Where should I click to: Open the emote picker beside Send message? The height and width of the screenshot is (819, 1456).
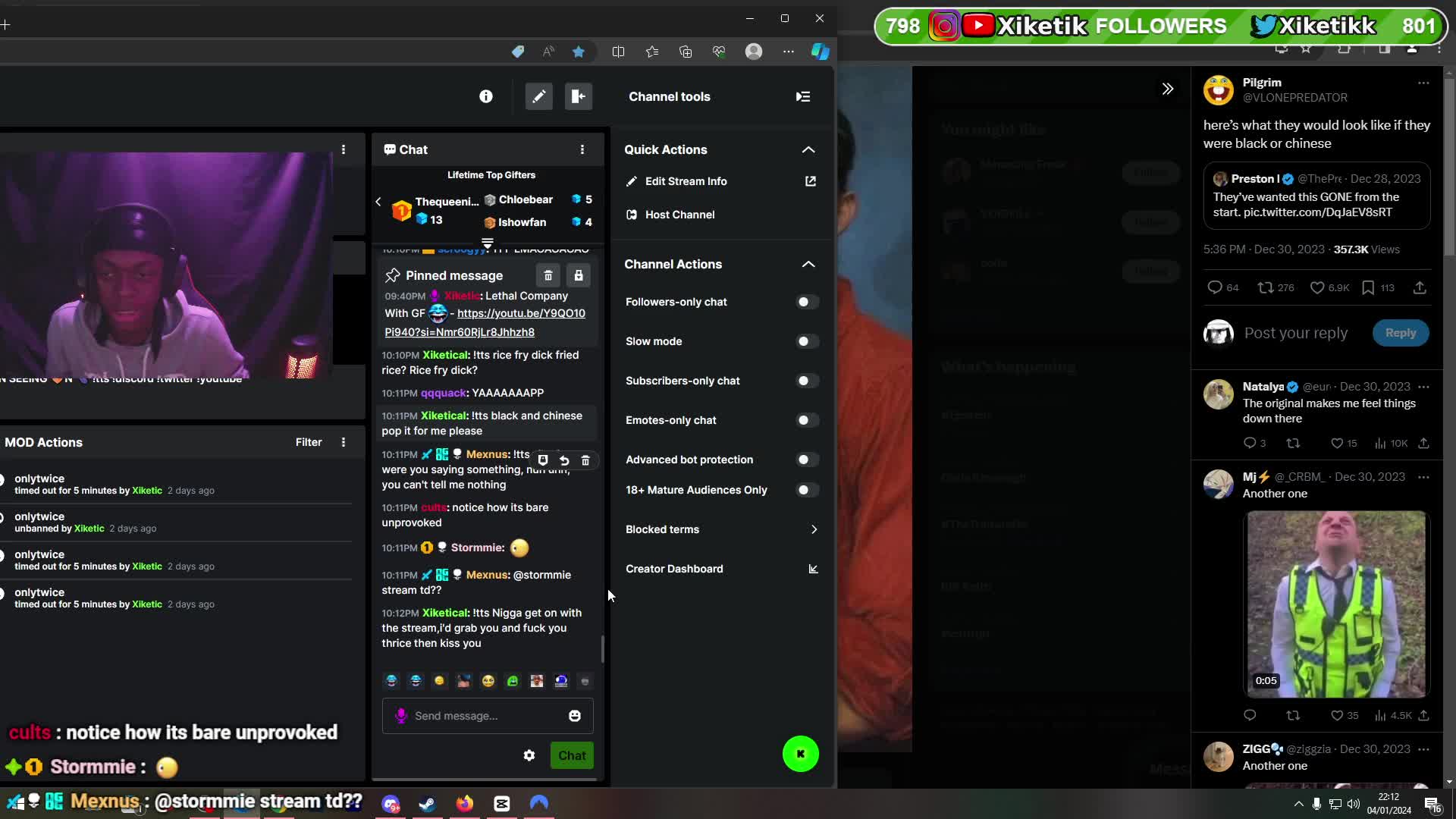pos(575,716)
